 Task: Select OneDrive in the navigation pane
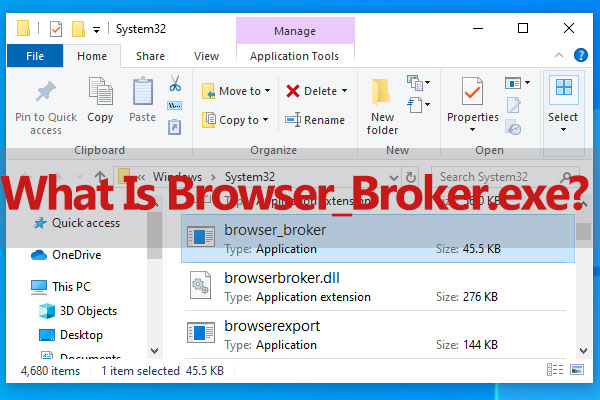(81, 254)
